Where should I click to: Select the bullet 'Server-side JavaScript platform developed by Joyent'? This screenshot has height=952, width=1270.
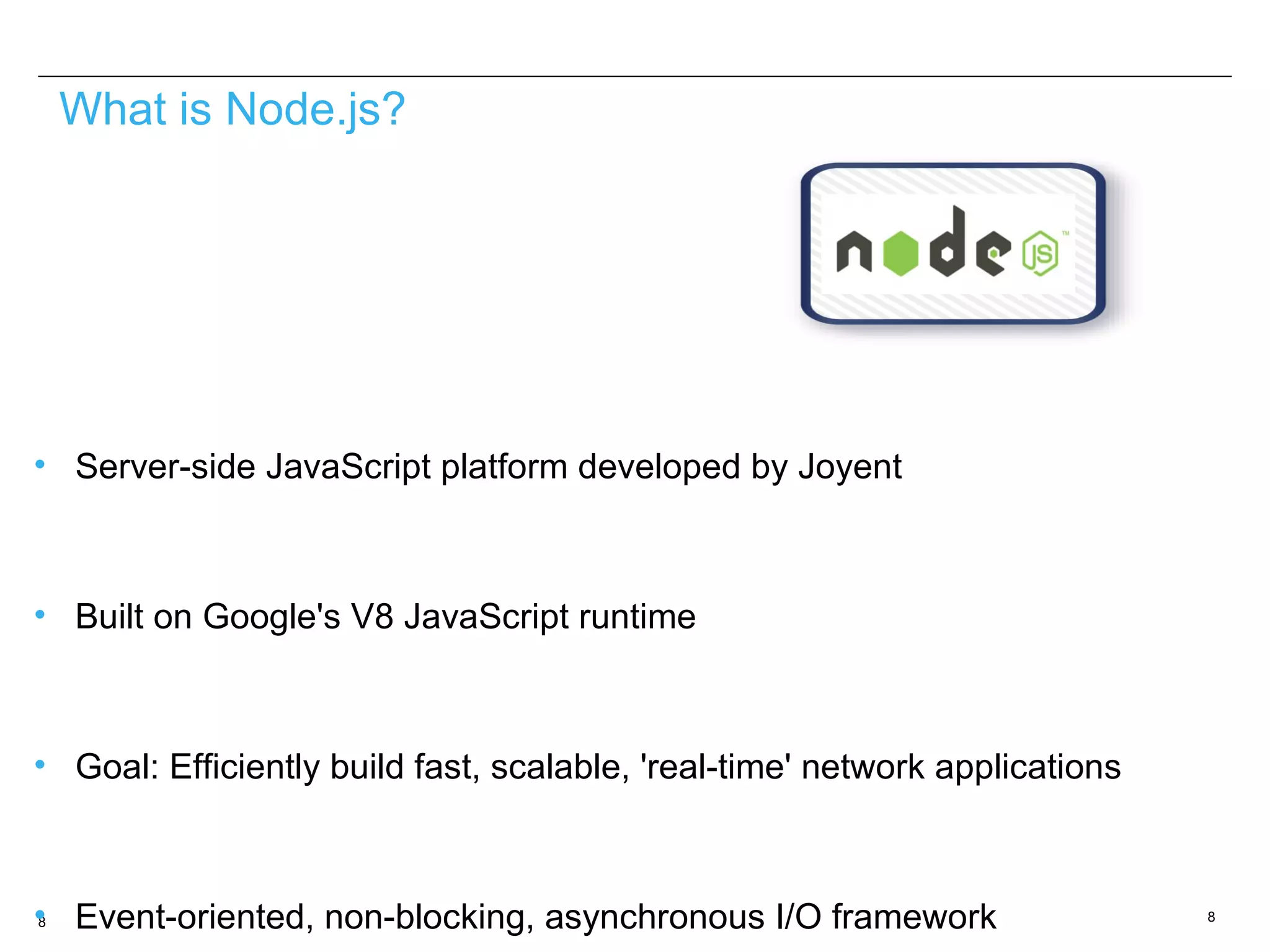coord(488,467)
